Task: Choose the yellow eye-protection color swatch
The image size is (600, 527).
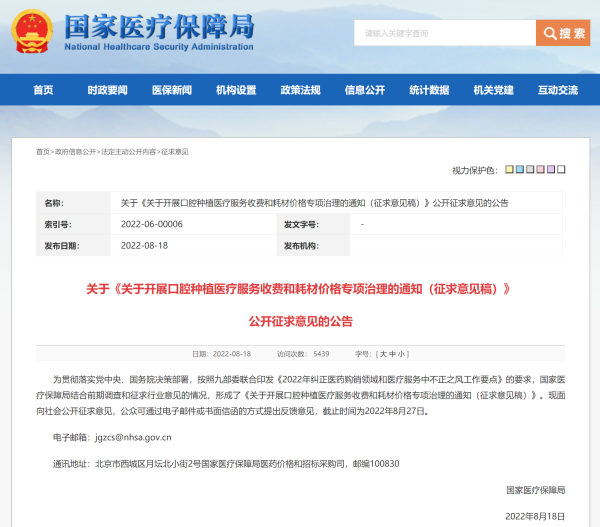Action: [x=509, y=170]
